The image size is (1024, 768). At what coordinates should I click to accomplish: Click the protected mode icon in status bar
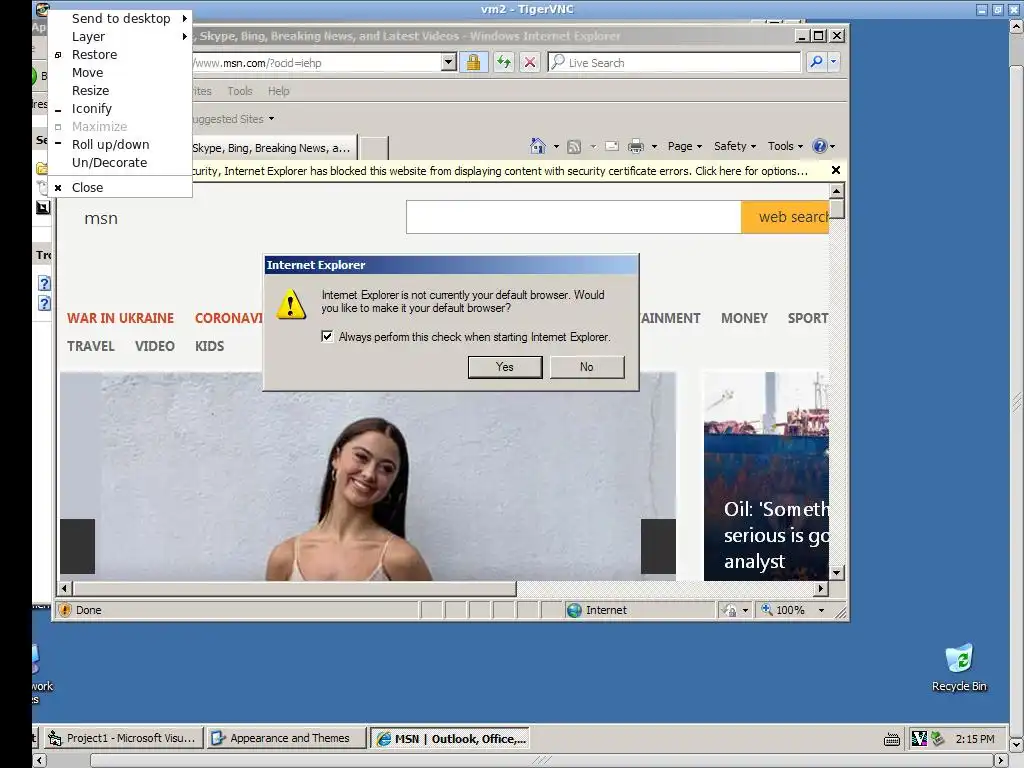click(729, 610)
